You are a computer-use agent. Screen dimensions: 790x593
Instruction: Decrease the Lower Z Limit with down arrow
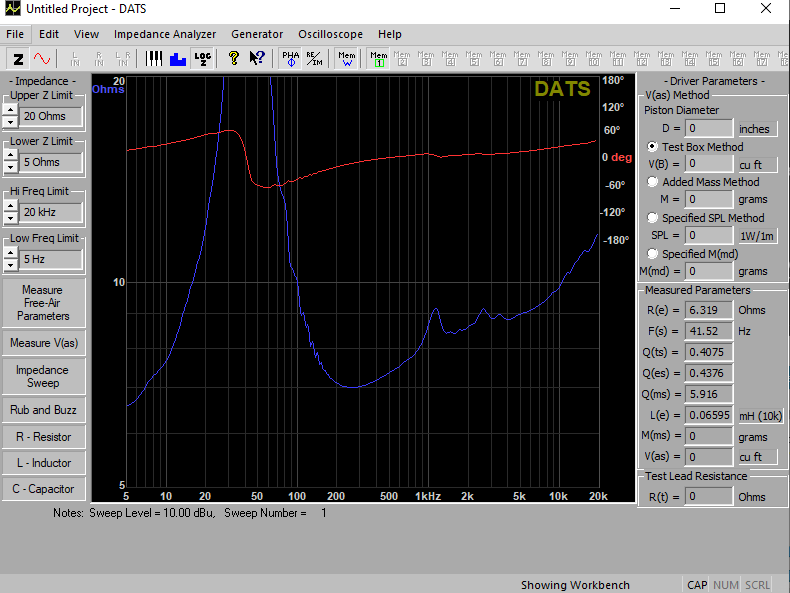(11, 168)
